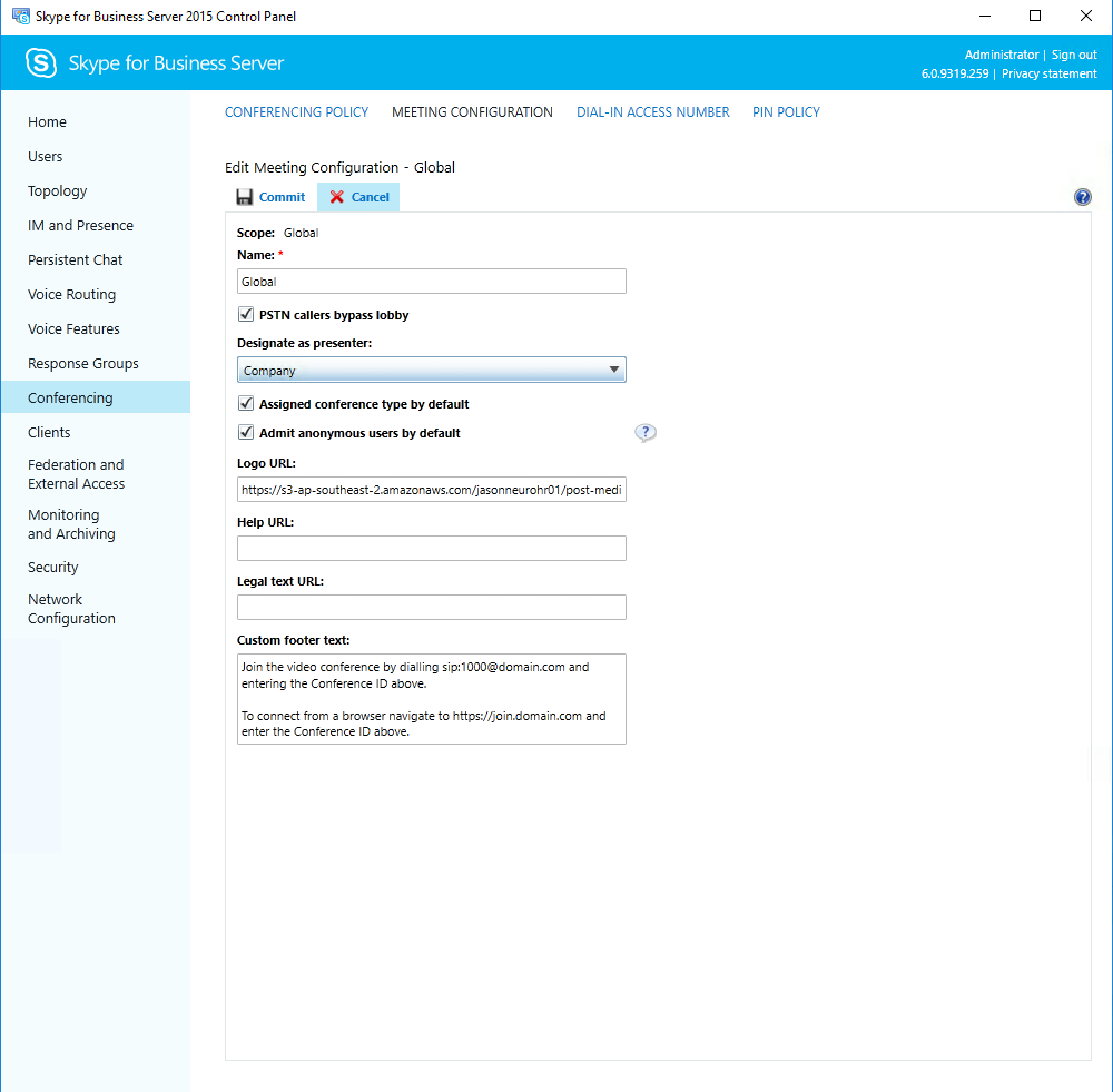Go to IM and Presence
The width and height of the screenshot is (1113, 1092).
coord(80,225)
